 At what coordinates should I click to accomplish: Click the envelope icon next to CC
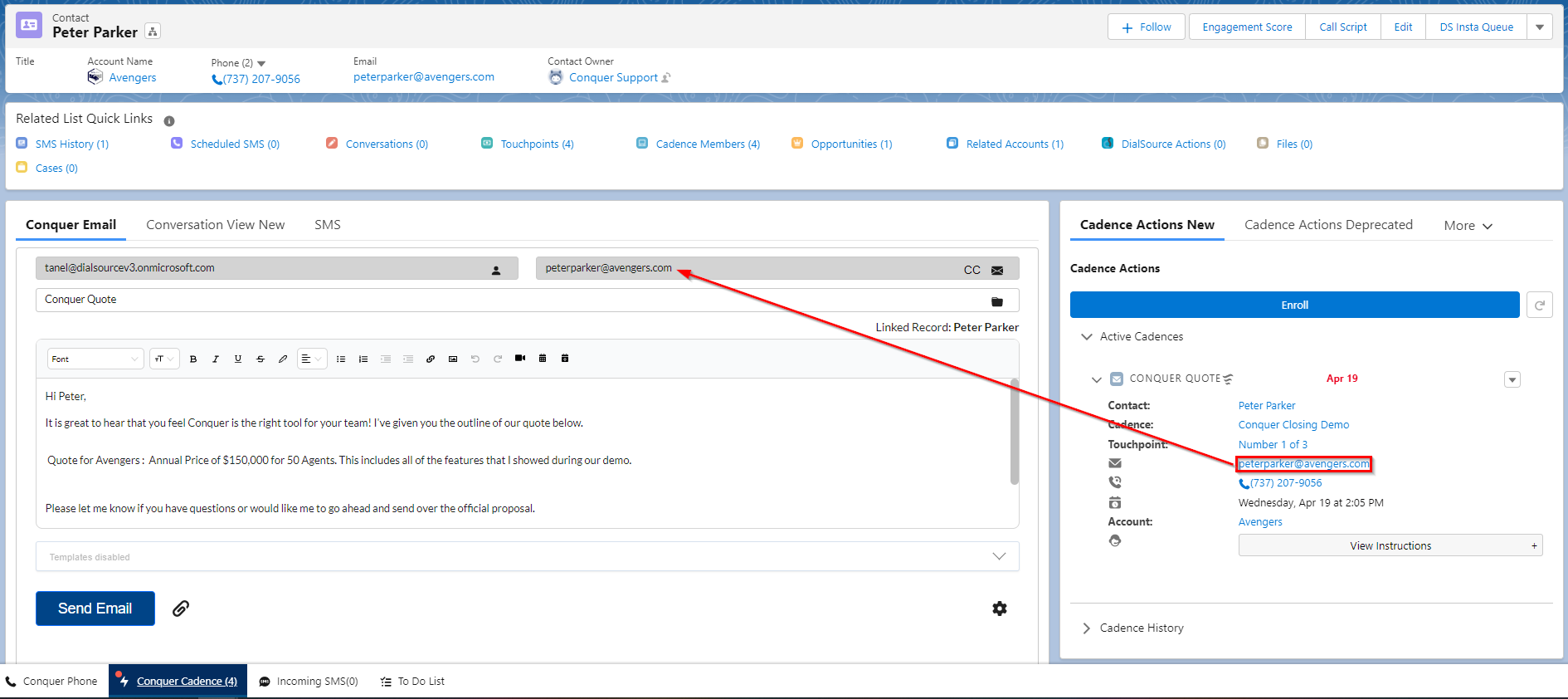pyautogui.click(x=997, y=270)
